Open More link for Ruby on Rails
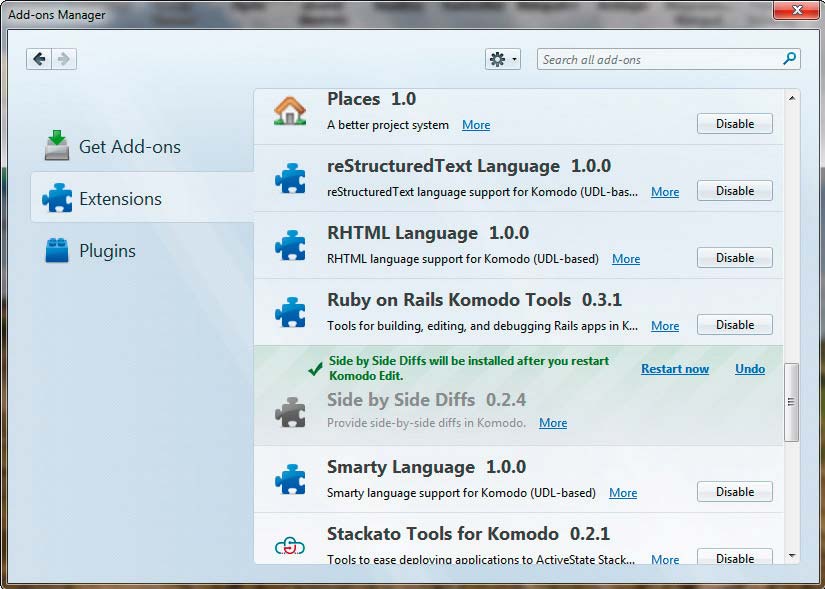 pos(665,325)
